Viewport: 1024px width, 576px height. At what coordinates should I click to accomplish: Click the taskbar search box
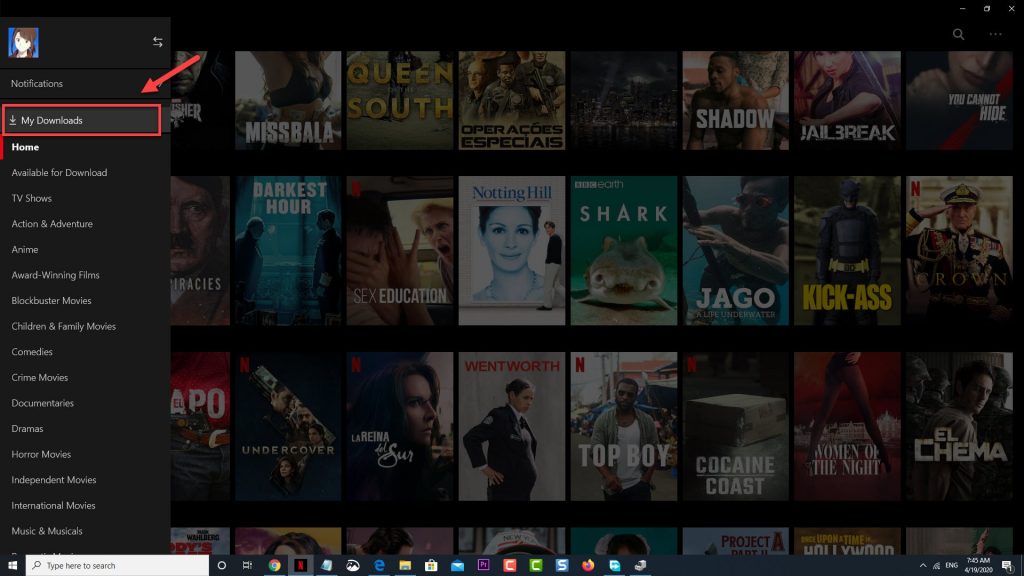(118, 566)
